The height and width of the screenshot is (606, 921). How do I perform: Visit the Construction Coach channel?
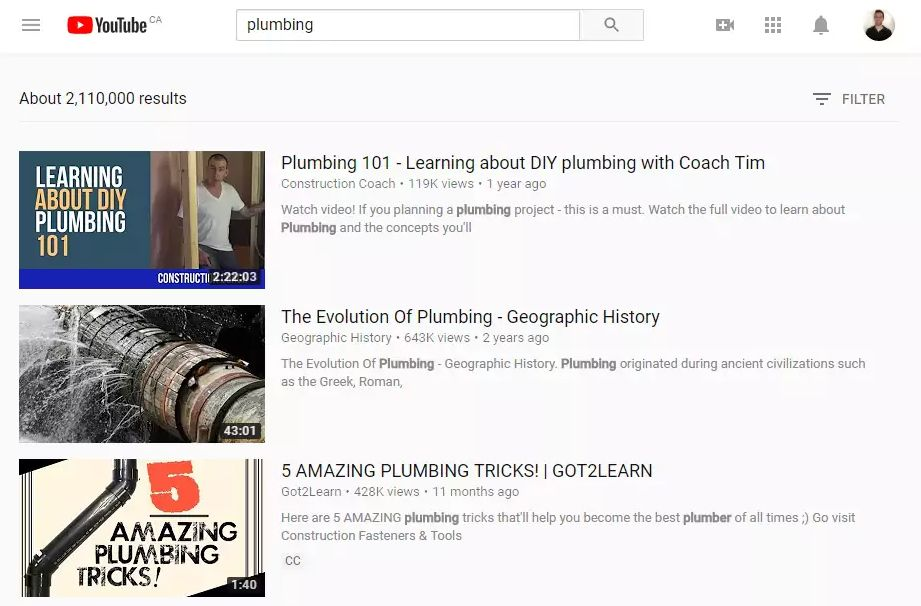tap(338, 184)
